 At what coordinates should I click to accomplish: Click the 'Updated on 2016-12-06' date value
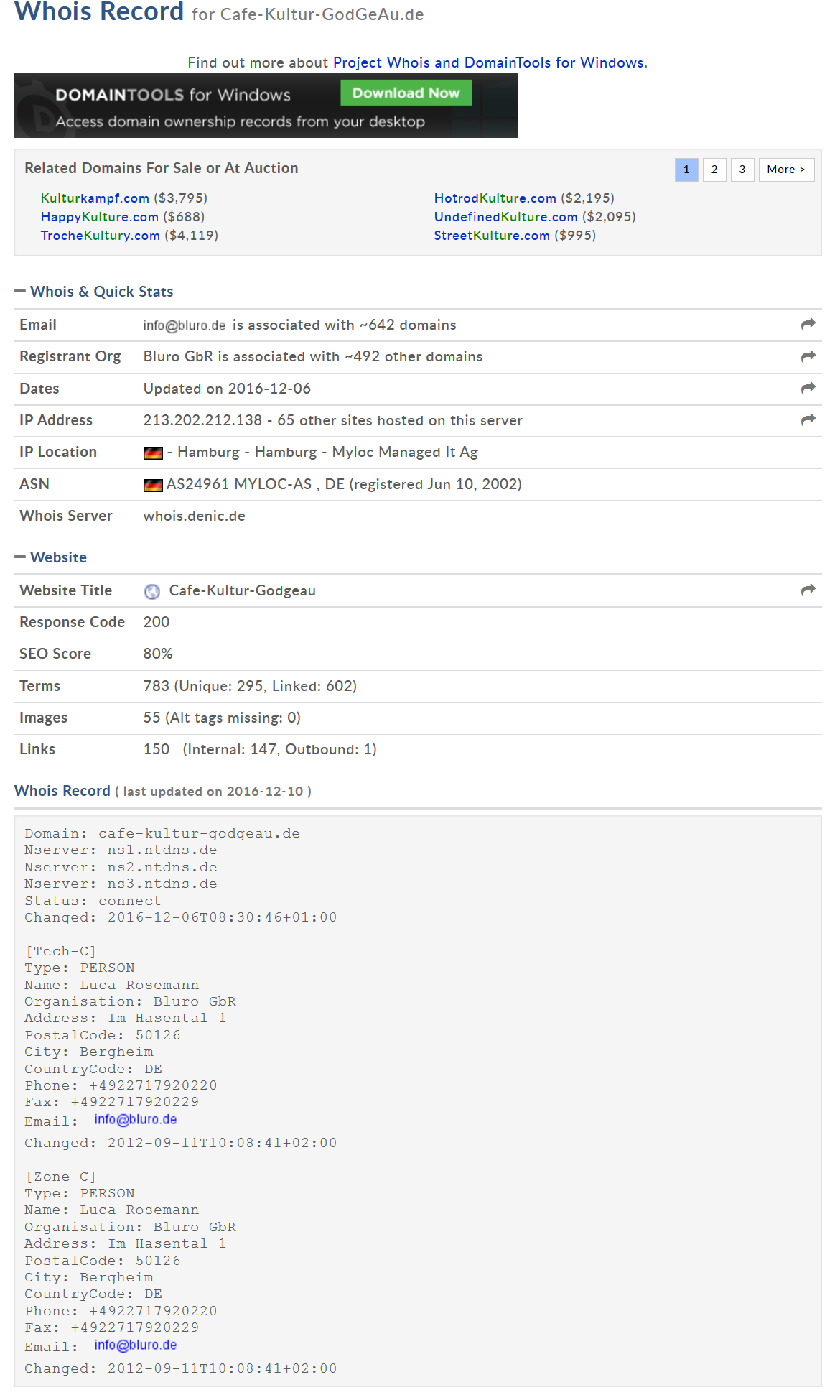[x=227, y=389]
